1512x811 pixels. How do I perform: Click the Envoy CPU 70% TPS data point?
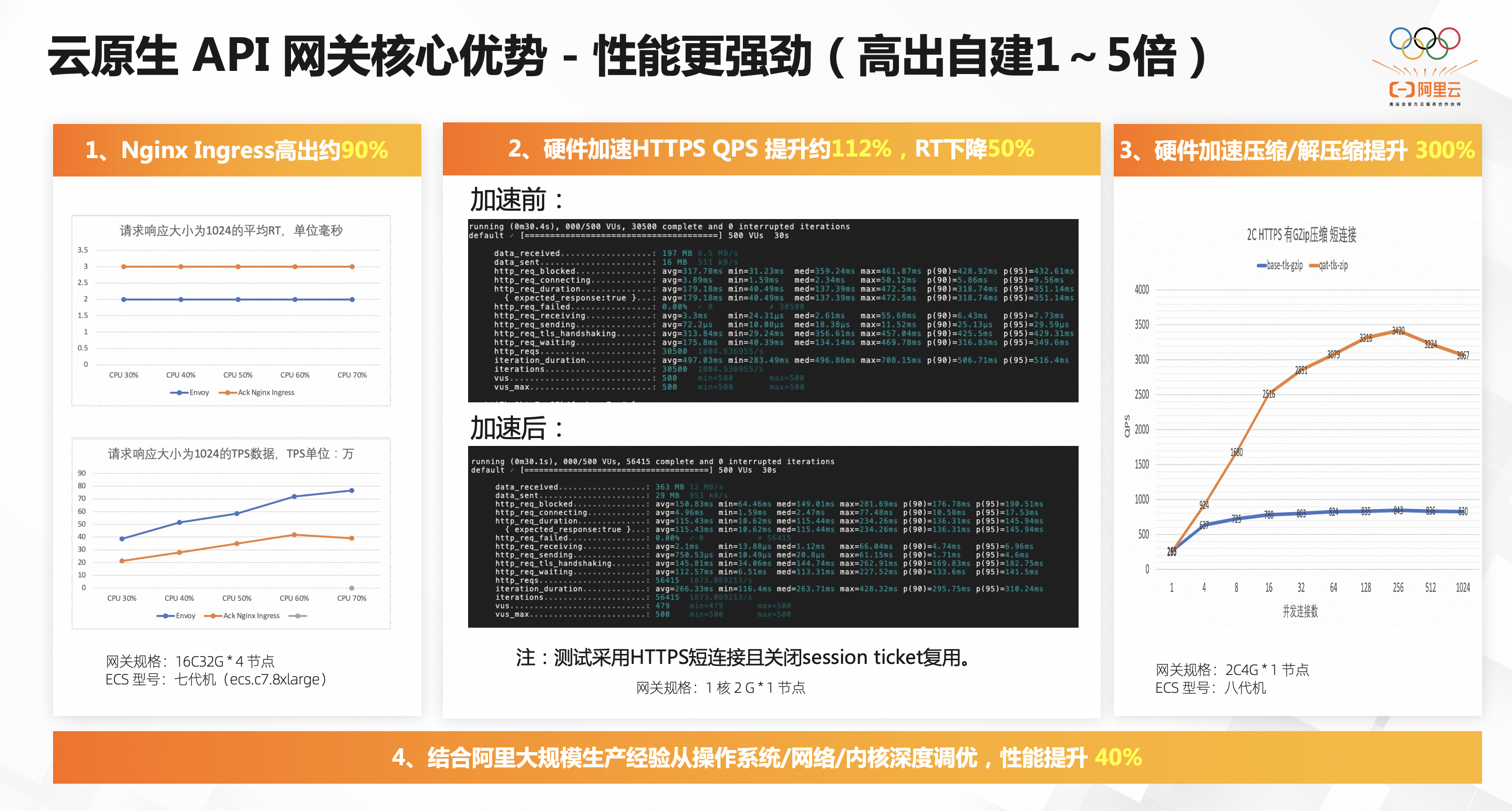351,491
